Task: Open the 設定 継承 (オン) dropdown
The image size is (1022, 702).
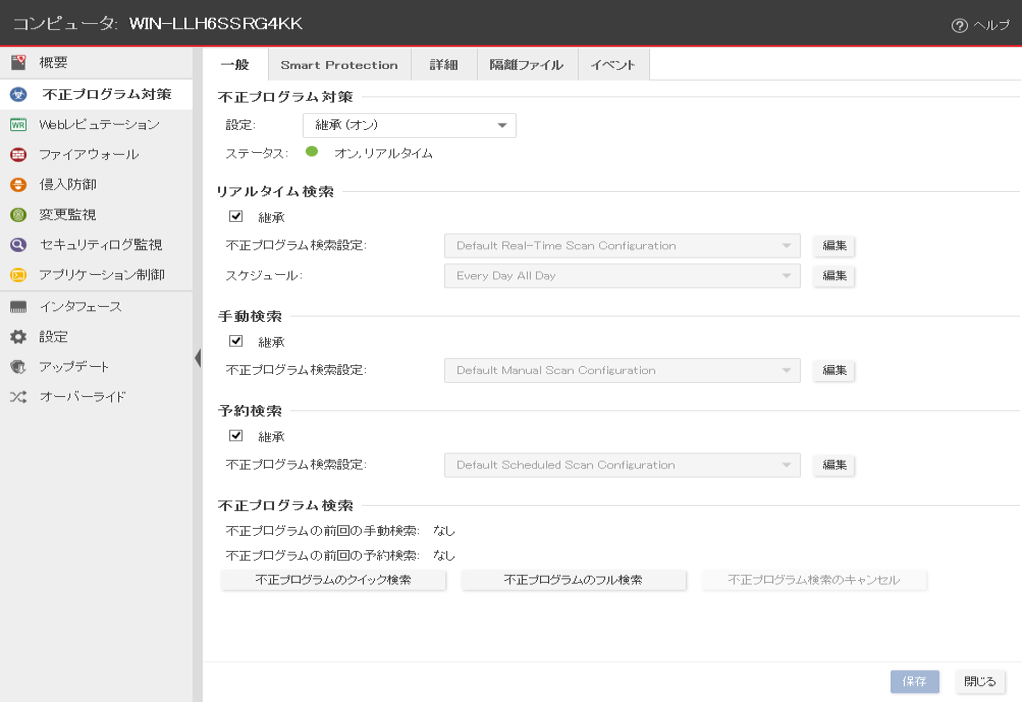Action: click(409, 125)
